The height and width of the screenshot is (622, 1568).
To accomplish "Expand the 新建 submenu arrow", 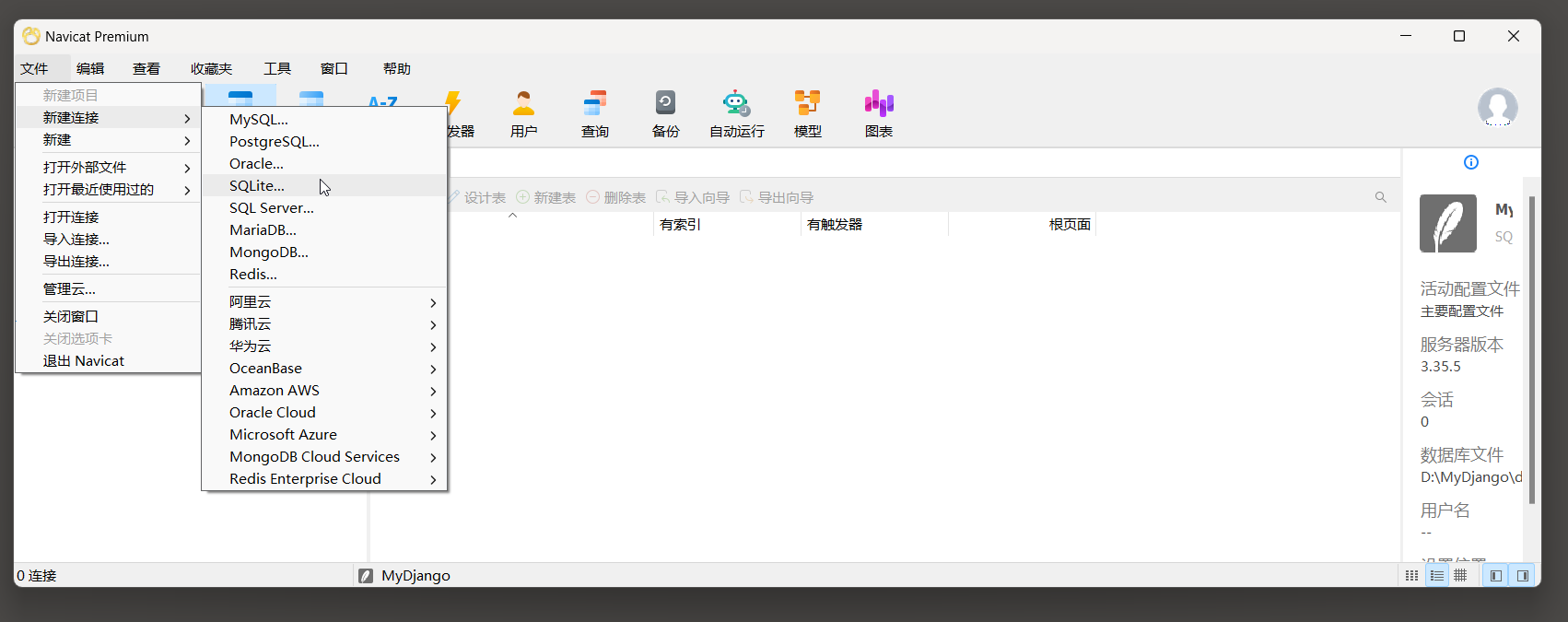I will click(x=187, y=140).
